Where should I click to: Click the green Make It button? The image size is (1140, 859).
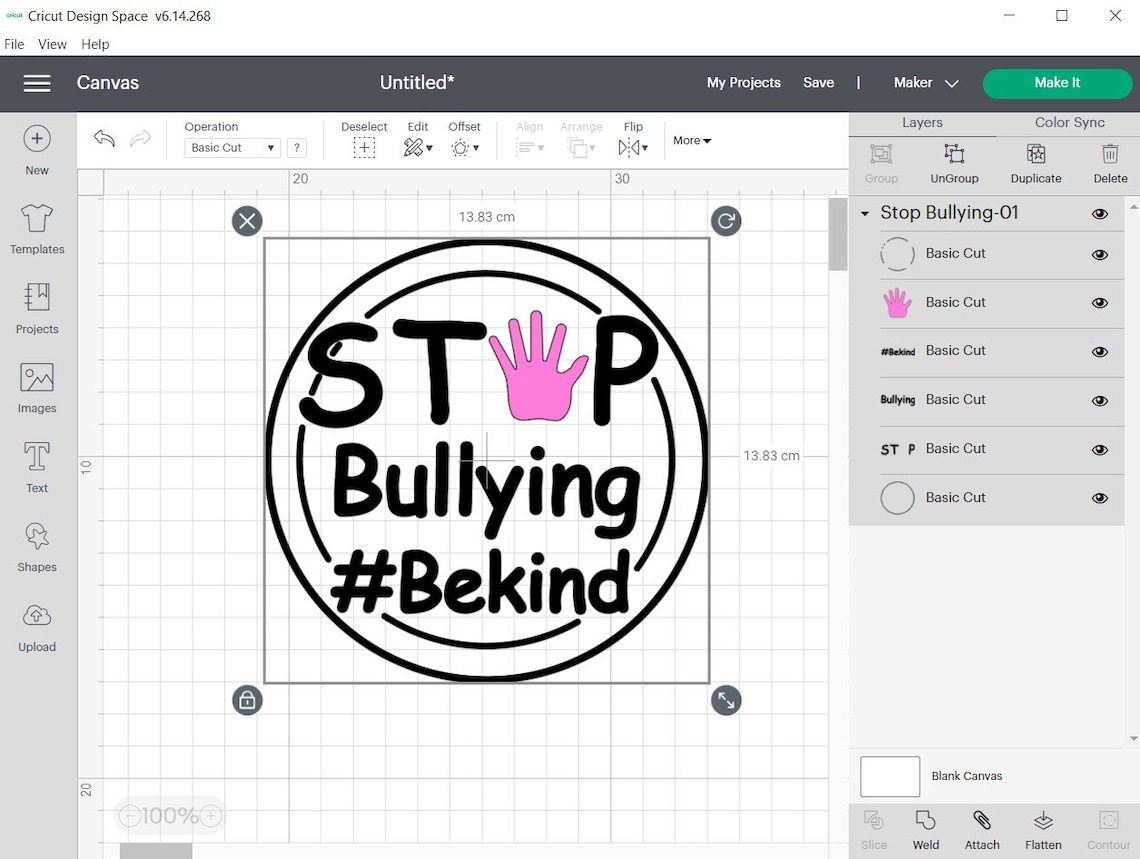click(1057, 83)
